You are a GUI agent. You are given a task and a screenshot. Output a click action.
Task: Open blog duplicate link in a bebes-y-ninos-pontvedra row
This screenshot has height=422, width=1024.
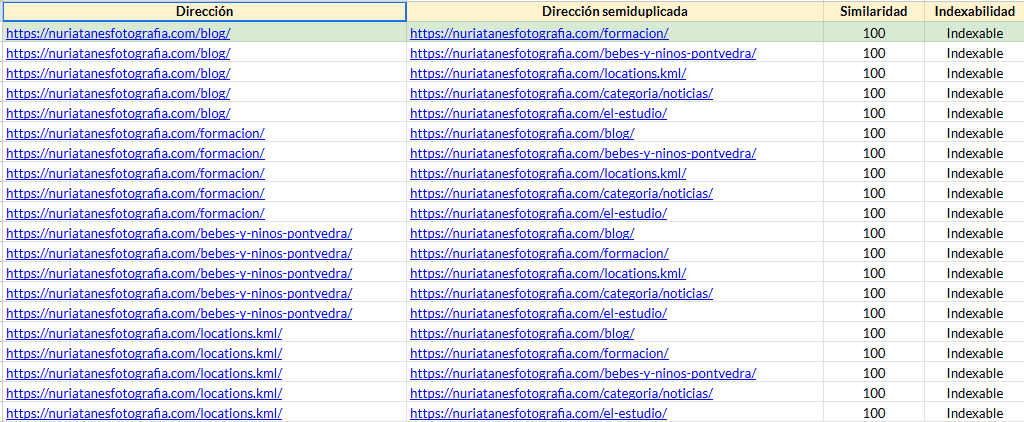tap(522, 233)
